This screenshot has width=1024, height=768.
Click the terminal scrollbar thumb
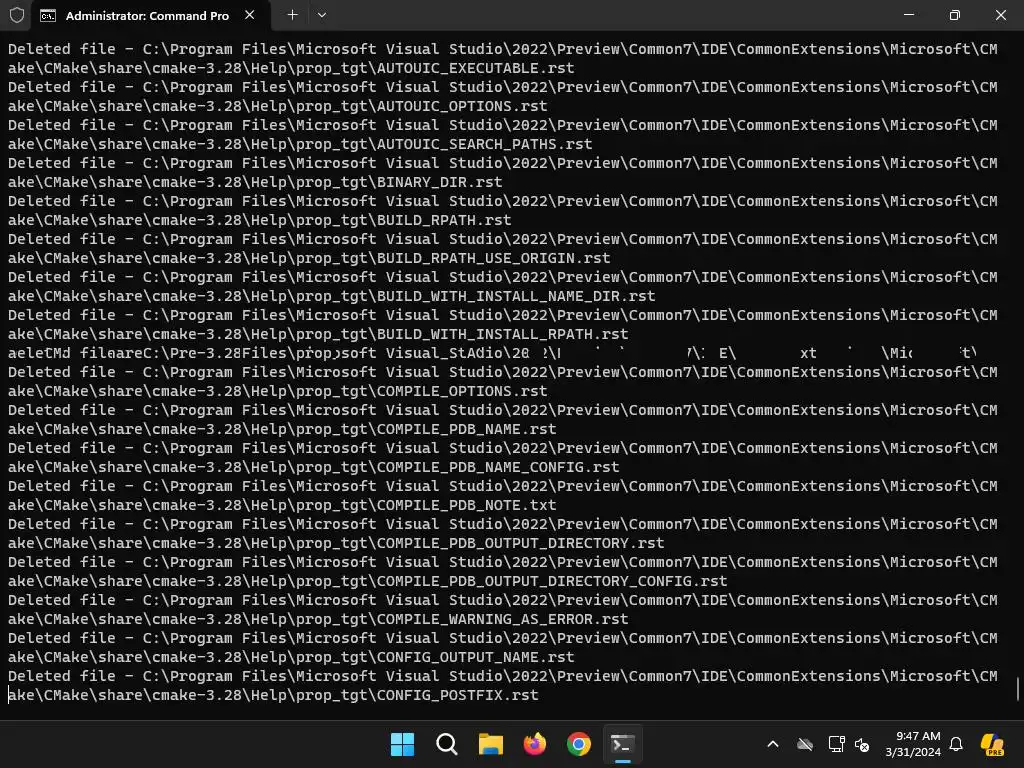point(1018,688)
